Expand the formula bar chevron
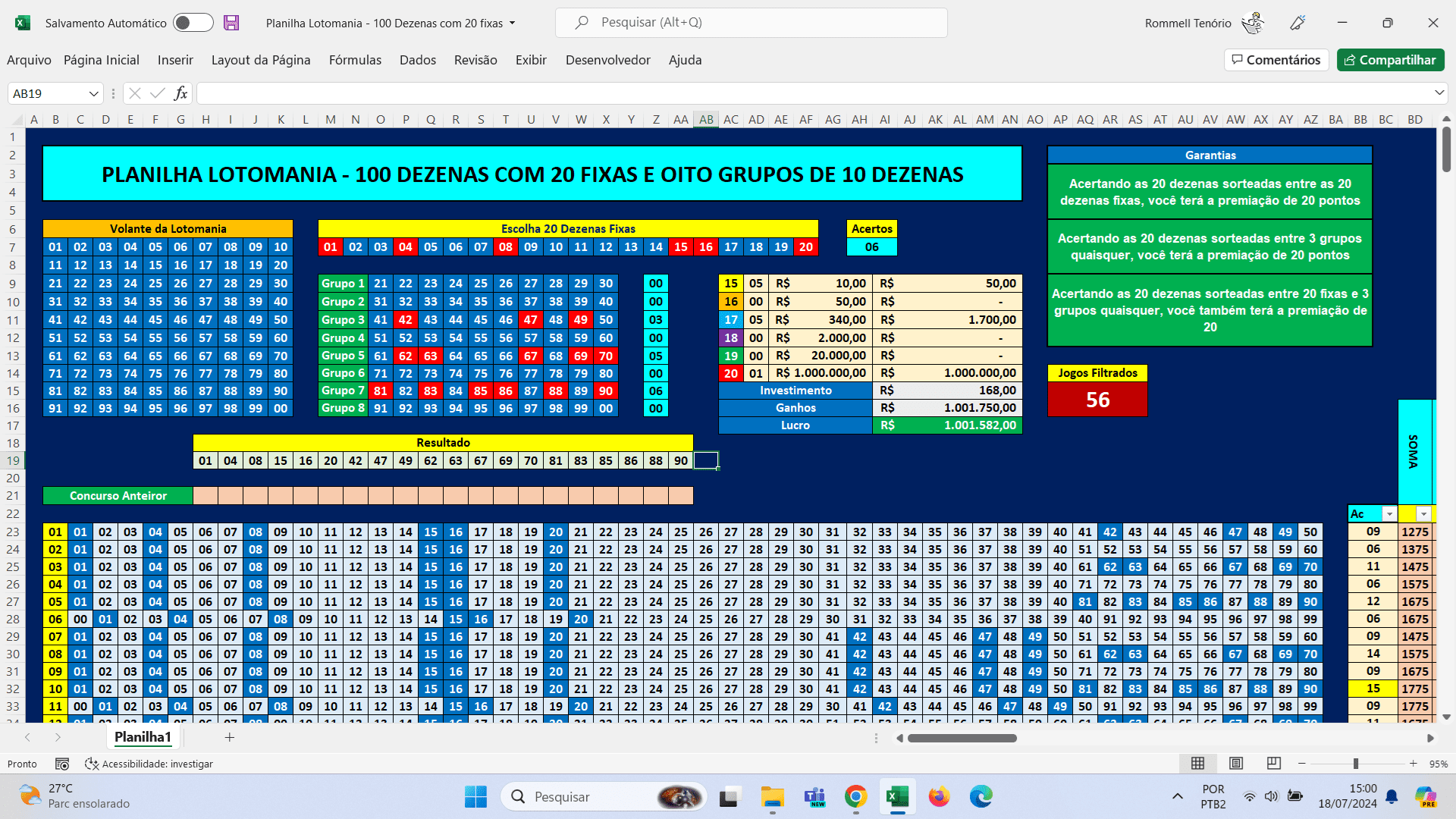The height and width of the screenshot is (819, 1456). tap(1439, 93)
